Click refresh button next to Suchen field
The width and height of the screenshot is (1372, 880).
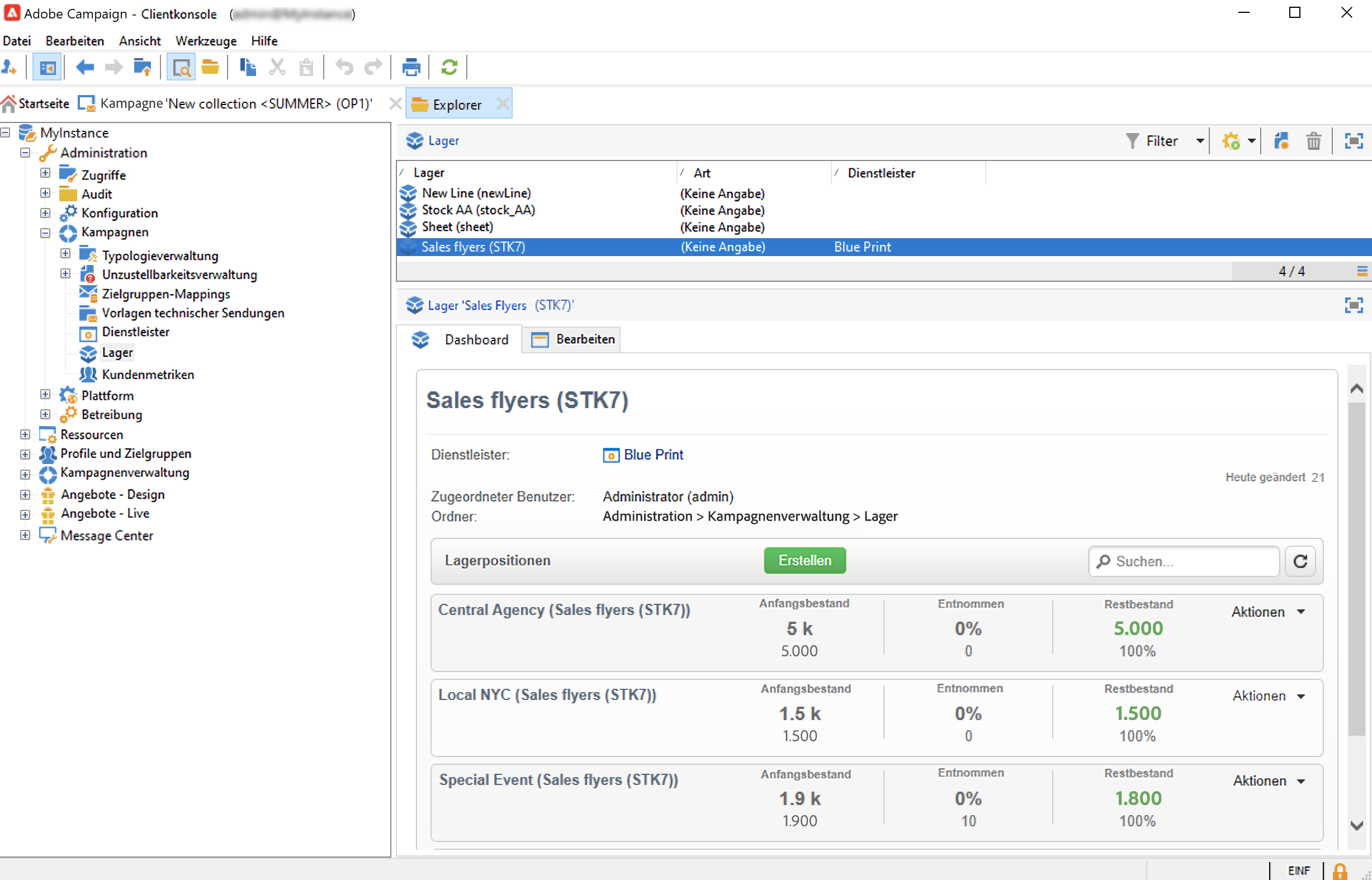click(1300, 561)
